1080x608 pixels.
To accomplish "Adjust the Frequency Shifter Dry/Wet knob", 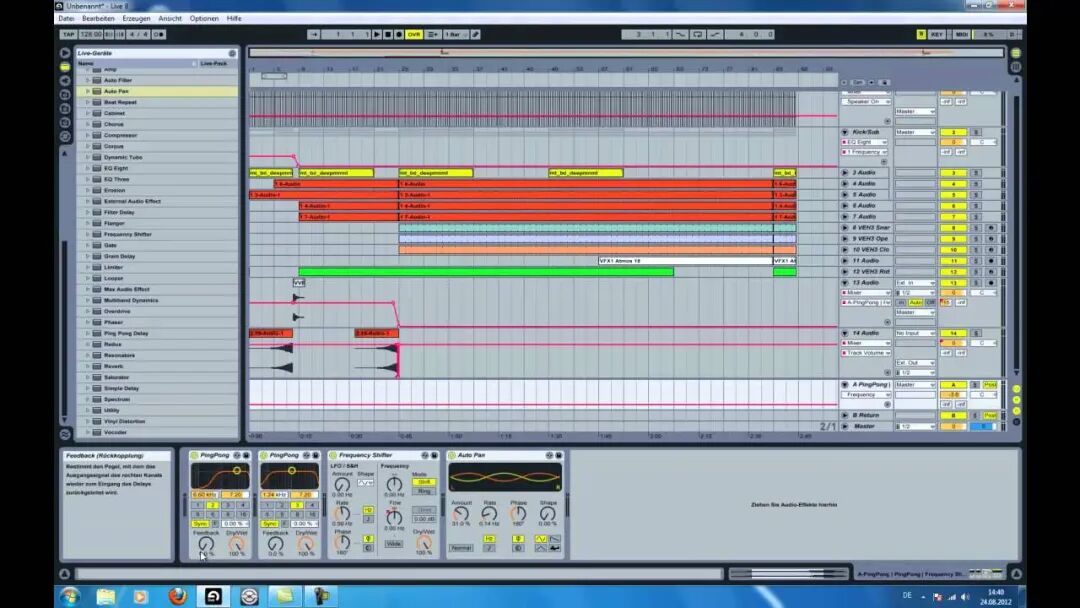I will tap(424, 543).
